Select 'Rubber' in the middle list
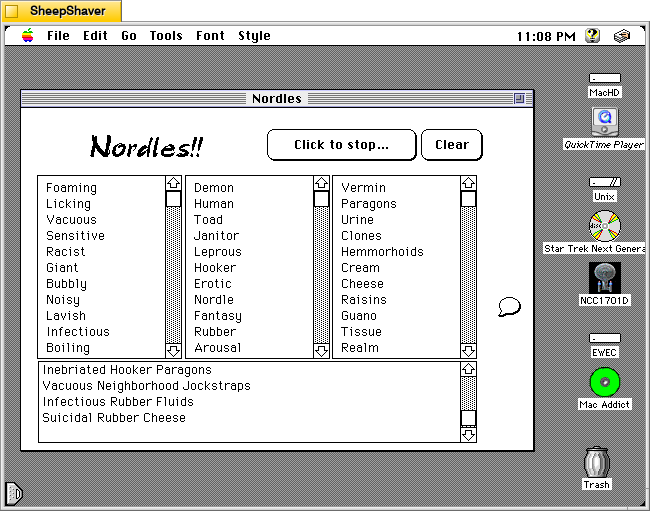The image size is (650, 511). (x=215, y=332)
